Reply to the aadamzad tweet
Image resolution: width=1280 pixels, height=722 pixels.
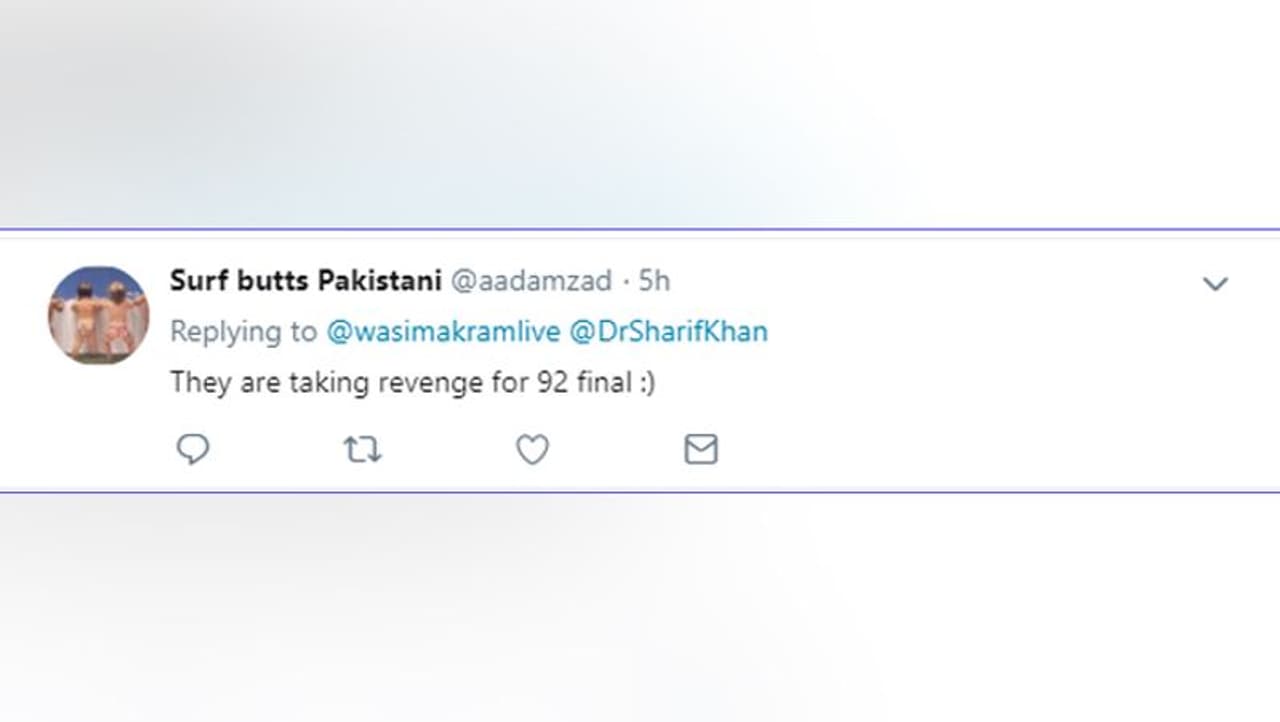coord(193,450)
